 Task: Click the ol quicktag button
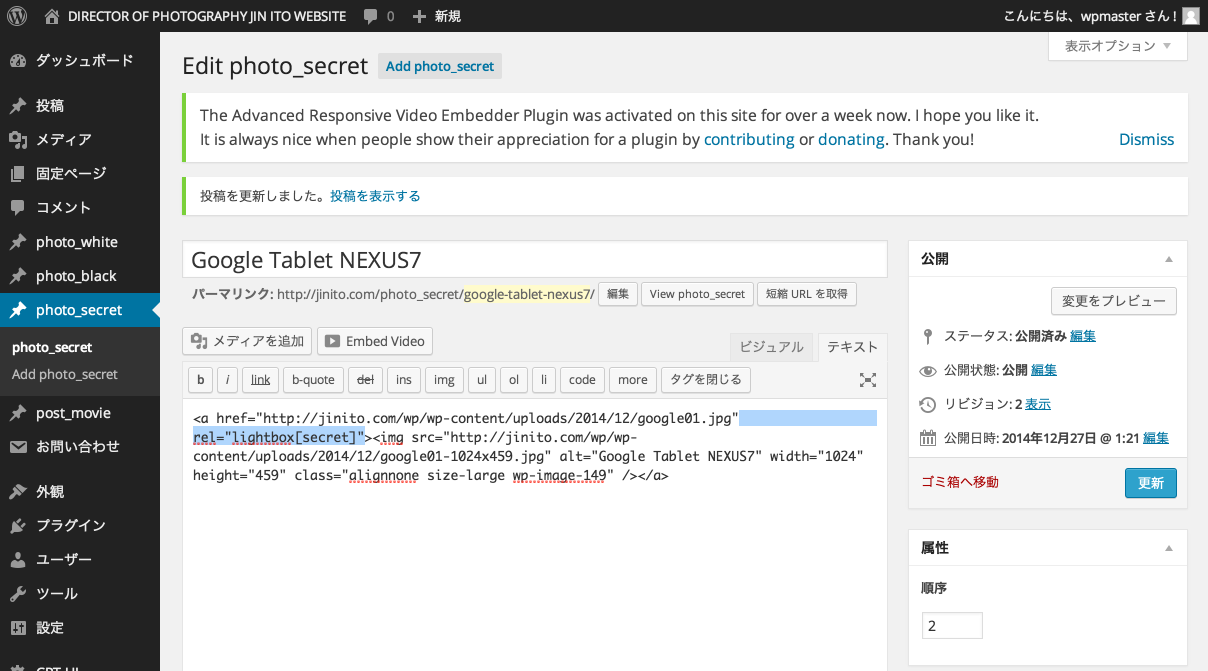pyautogui.click(x=513, y=379)
